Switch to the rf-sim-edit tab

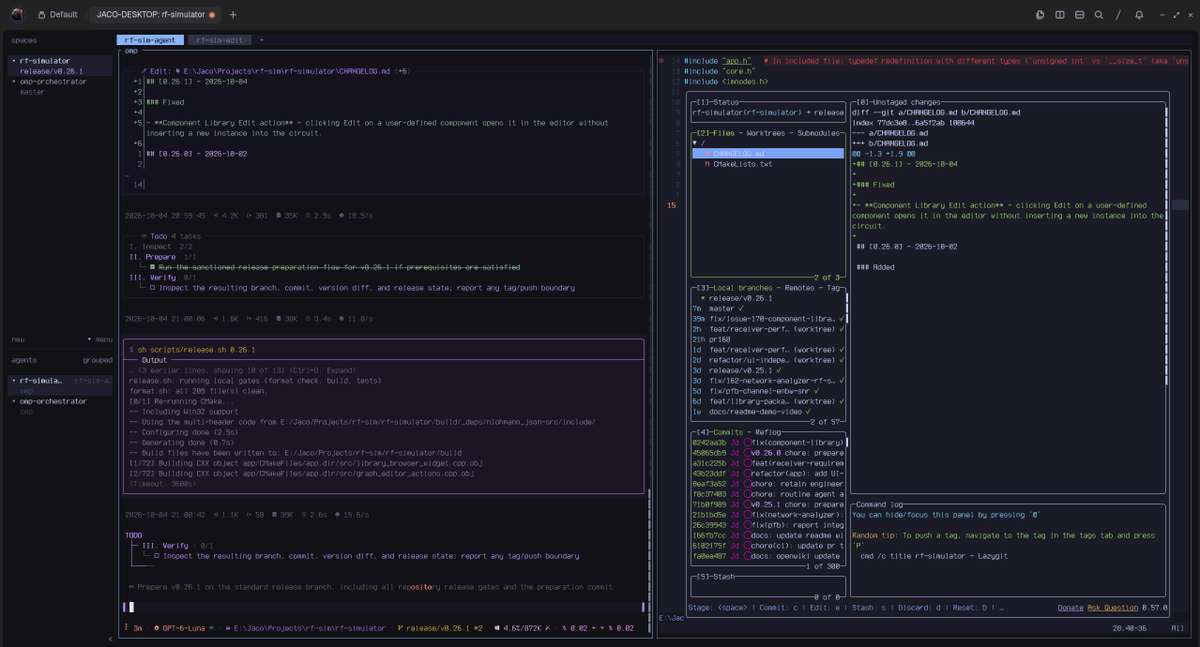(x=219, y=40)
